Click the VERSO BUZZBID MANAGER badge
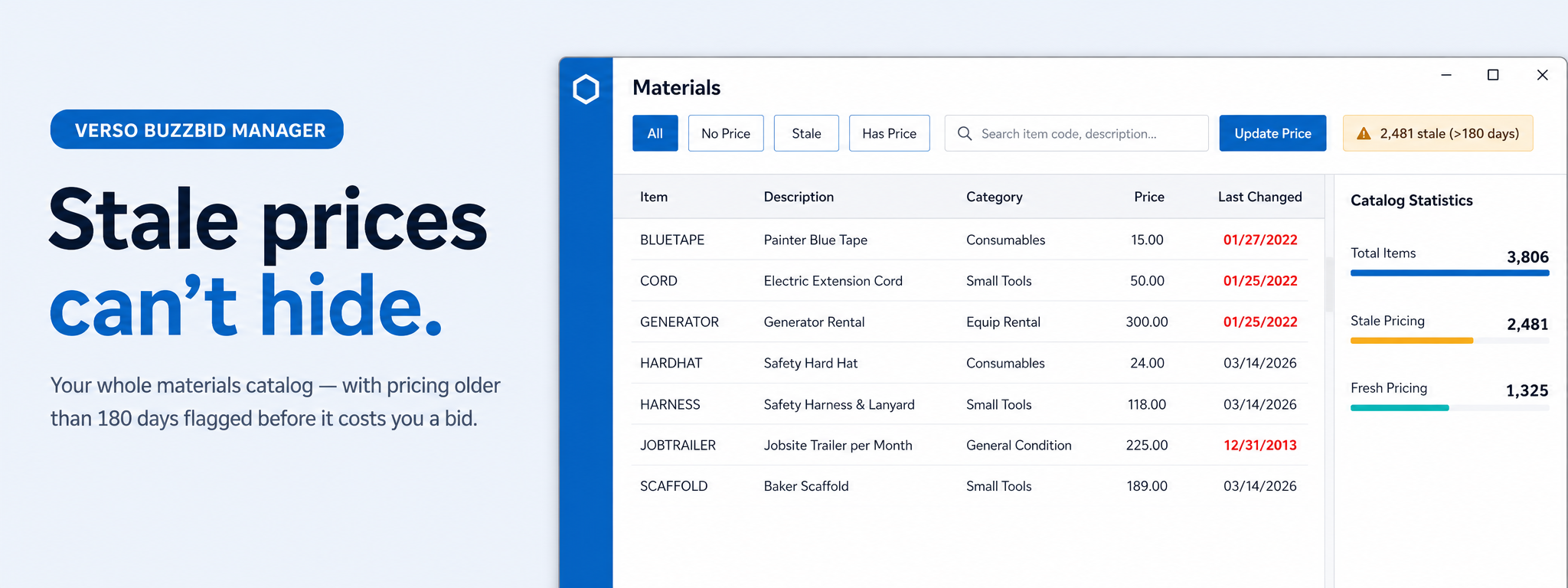 pos(197,129)
